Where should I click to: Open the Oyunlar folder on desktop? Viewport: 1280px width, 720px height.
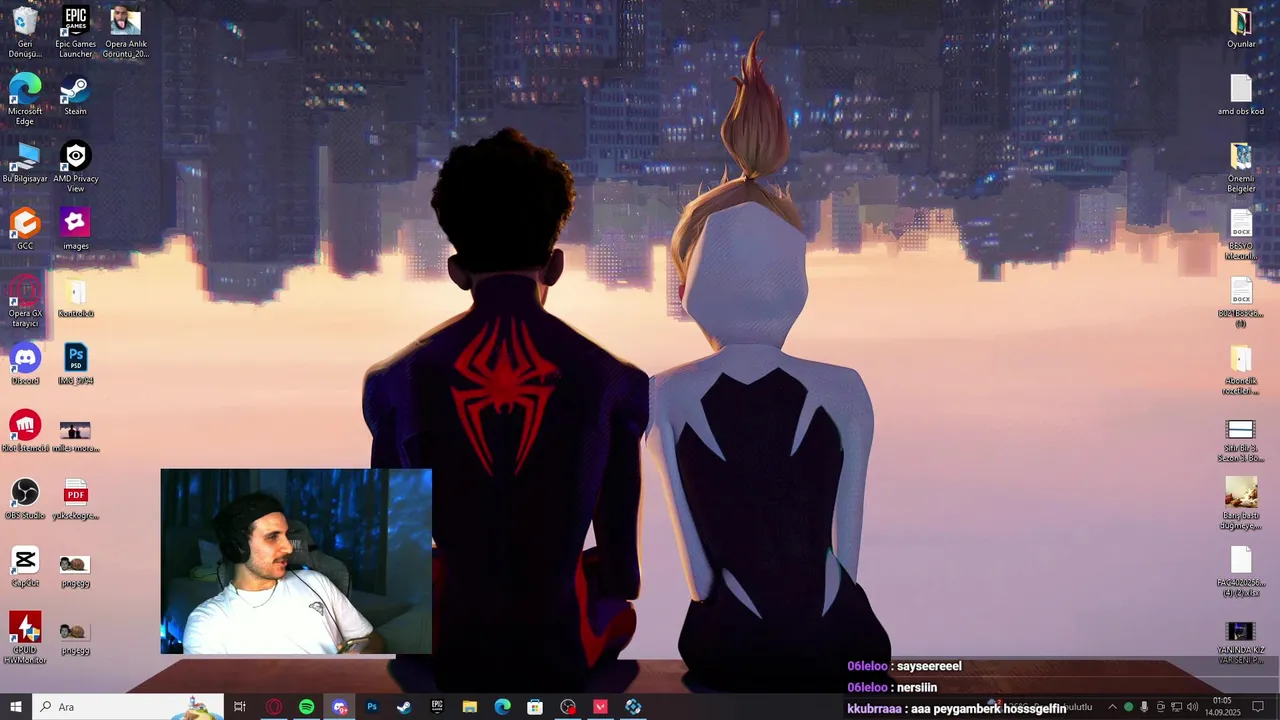(1241, 28)
